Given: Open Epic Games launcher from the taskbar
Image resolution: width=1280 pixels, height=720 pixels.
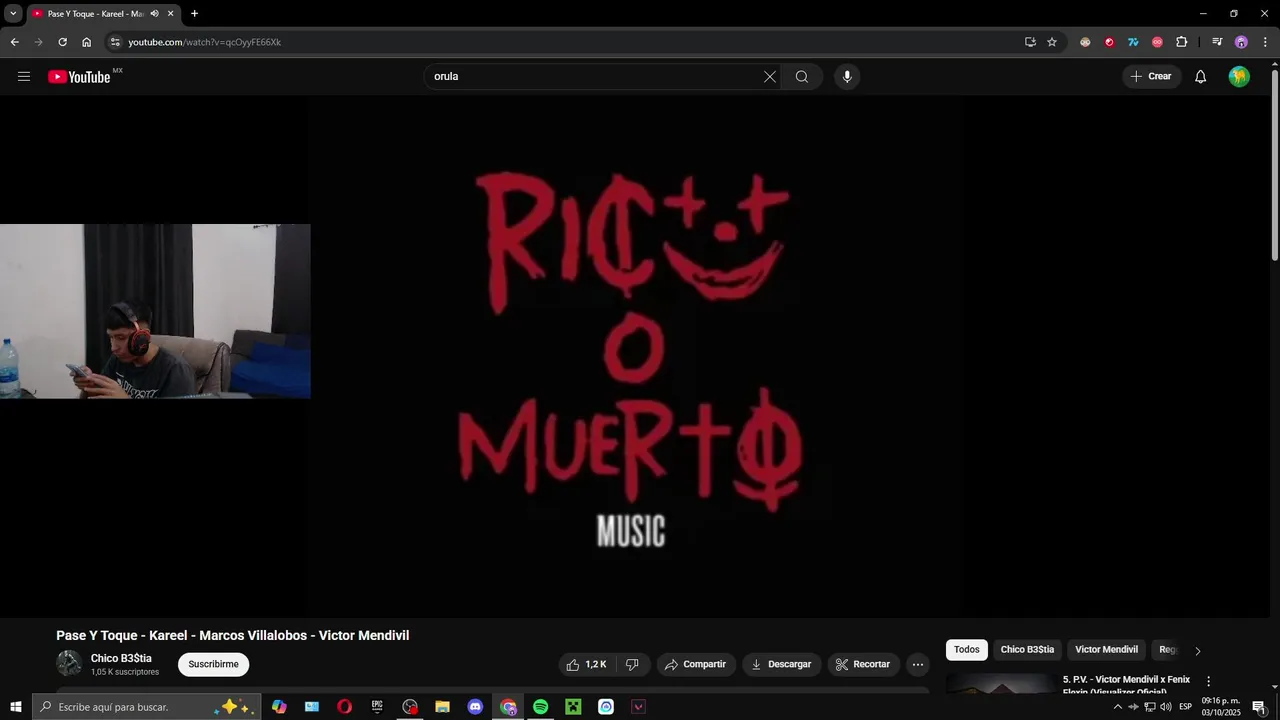Looking at the screenshot, I should click(x=377, y=707).
